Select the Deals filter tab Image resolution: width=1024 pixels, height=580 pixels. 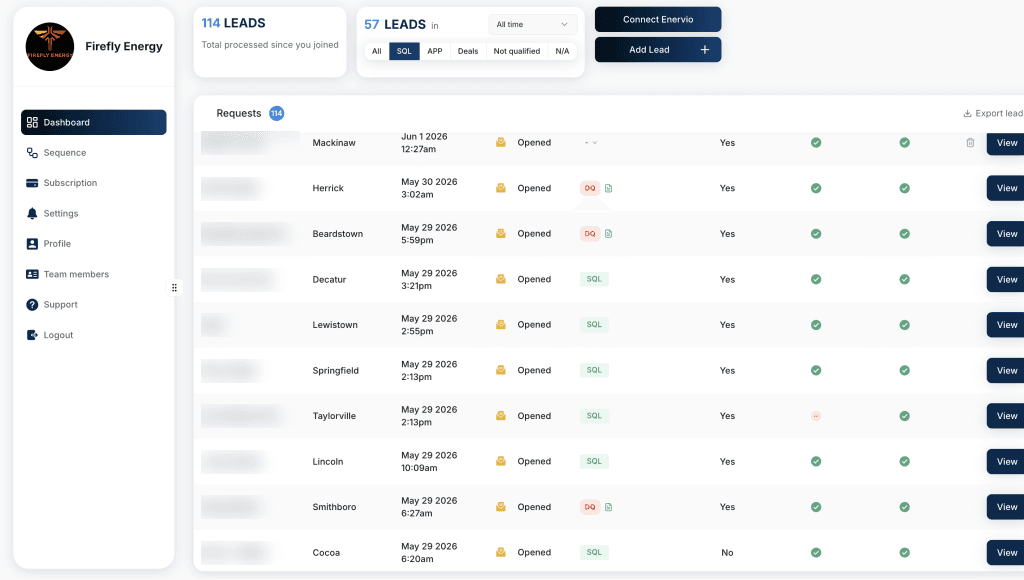pyautogui.click(x=468, y=51)
